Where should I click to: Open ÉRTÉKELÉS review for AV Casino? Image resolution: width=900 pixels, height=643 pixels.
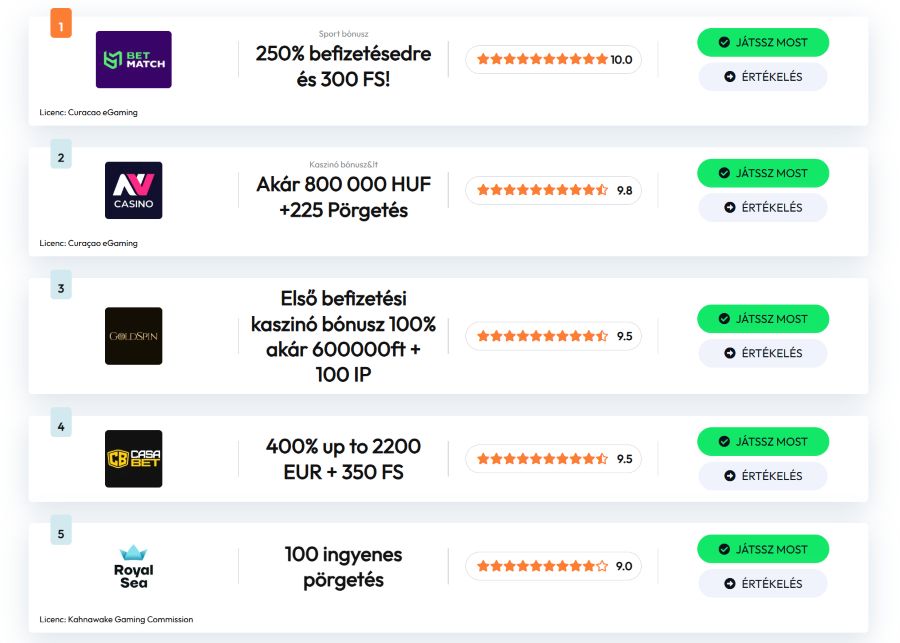pyautogui.click(x=763, y=208)
